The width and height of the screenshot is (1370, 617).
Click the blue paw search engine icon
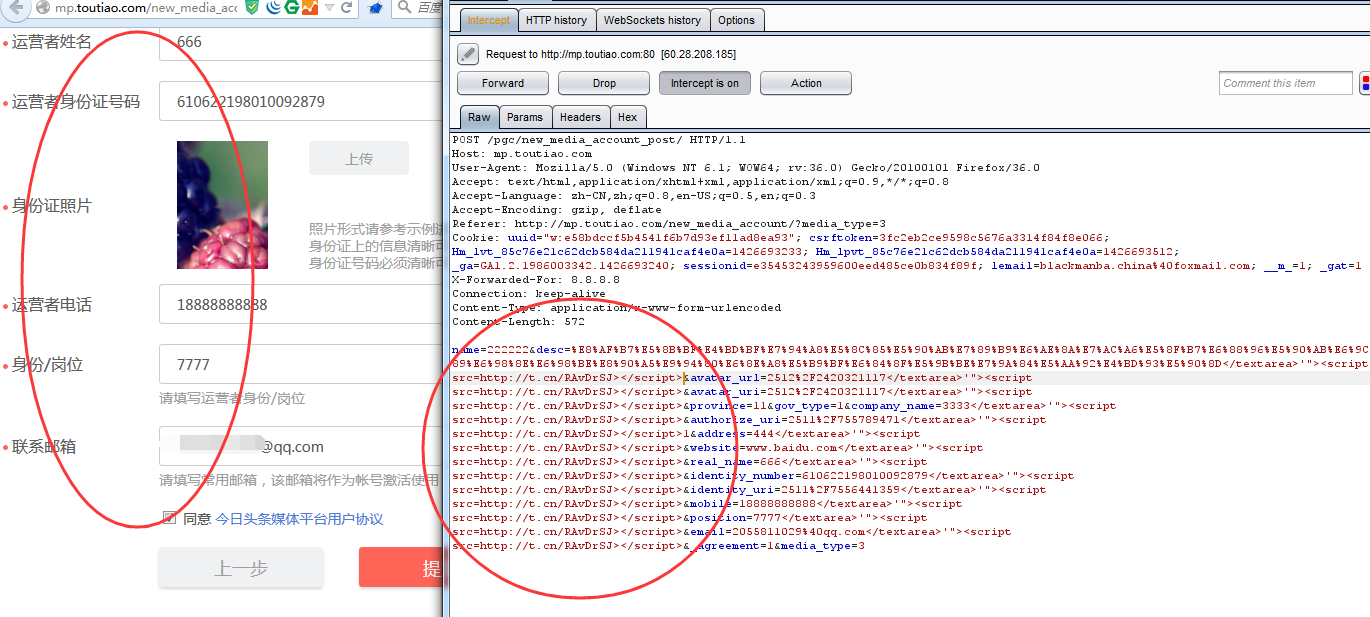(x=375, y=8)
